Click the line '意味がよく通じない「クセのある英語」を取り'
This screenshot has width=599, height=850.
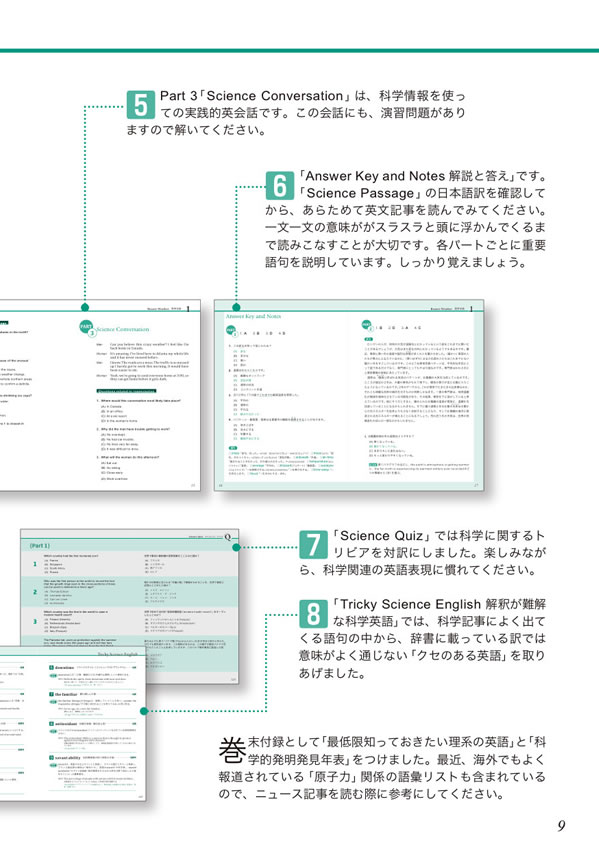(x=422, y=655)
